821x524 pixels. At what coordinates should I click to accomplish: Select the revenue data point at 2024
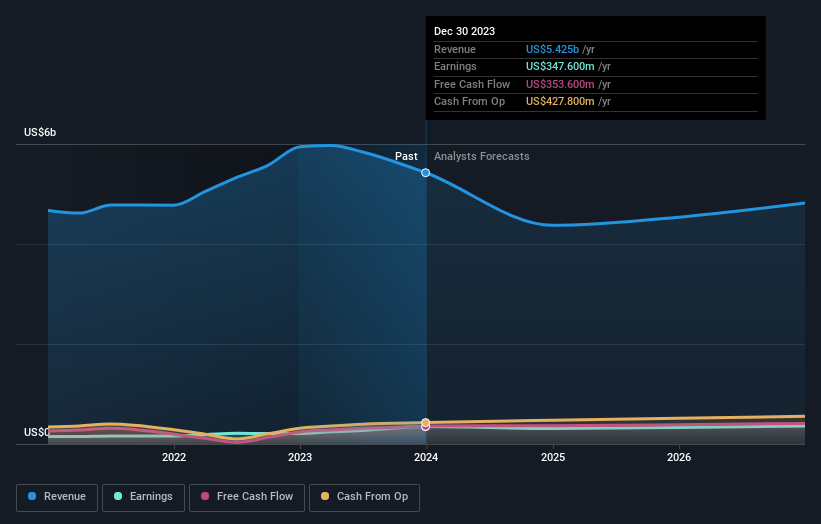click(426, 173)
